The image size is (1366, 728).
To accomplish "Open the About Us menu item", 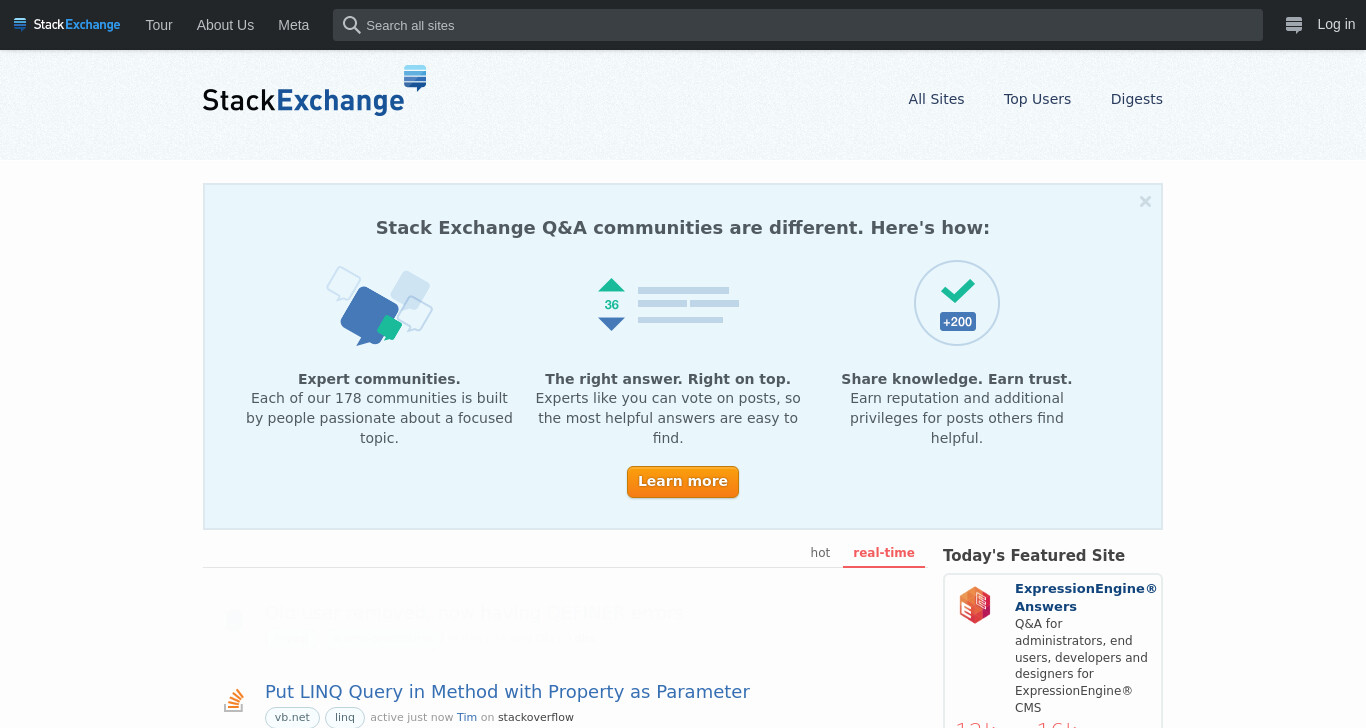I will point(225,25).
